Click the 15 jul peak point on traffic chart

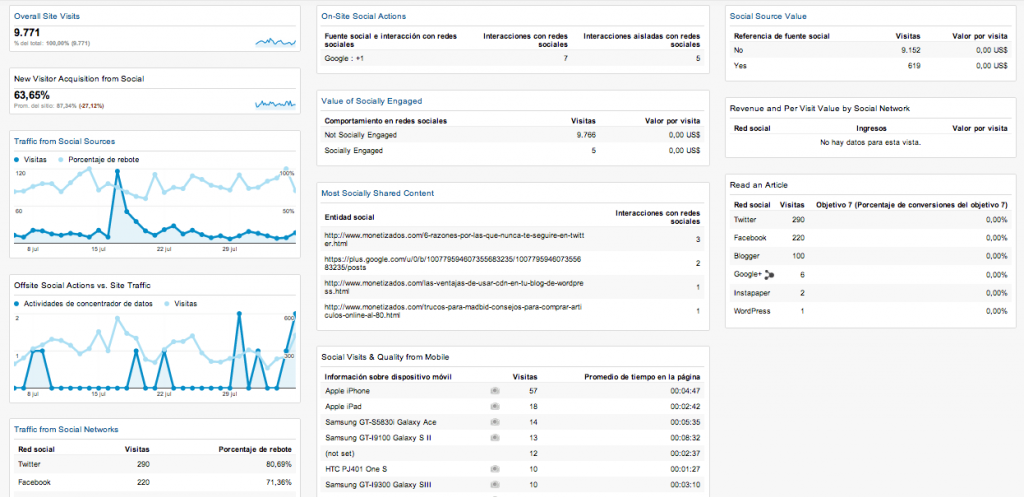[x=118, y=172]
